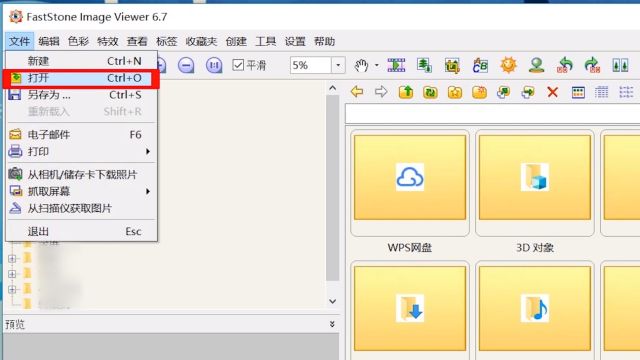Click the favorites star folder icon
Screen dimensions: 640x360
[x=455, y=92]
